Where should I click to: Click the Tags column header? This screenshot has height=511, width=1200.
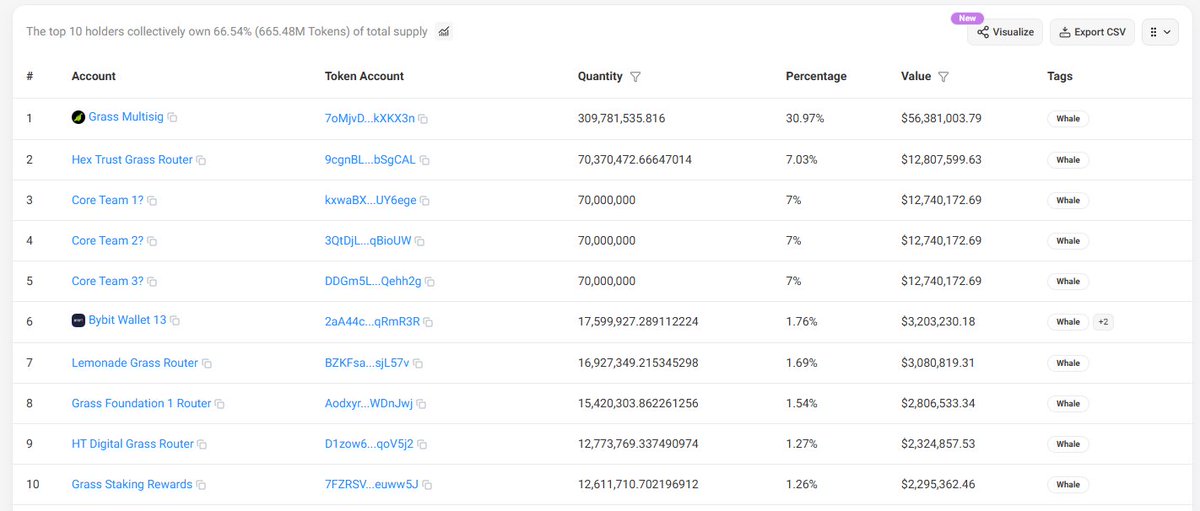1060,76
